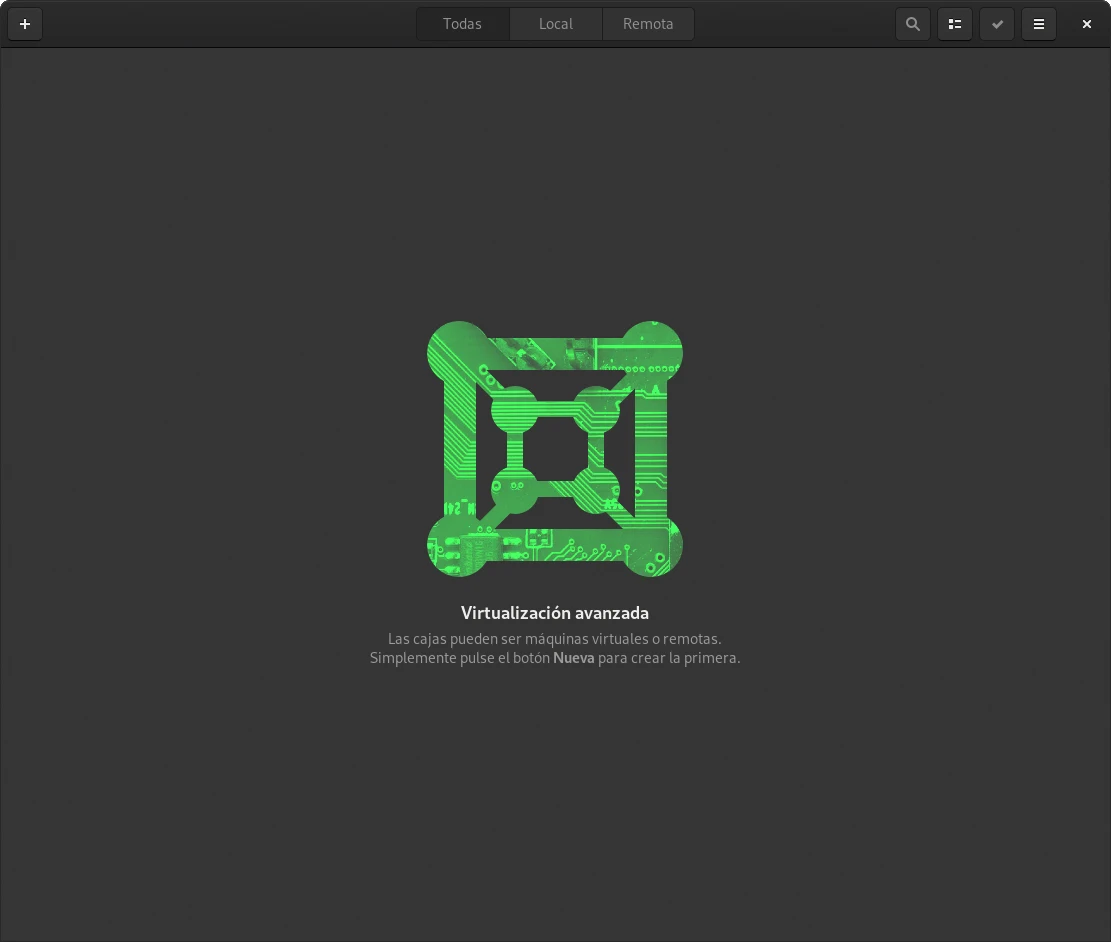Select the Todas tab
The height and width of the screenshot is (942, 1111).
(462, 24)
